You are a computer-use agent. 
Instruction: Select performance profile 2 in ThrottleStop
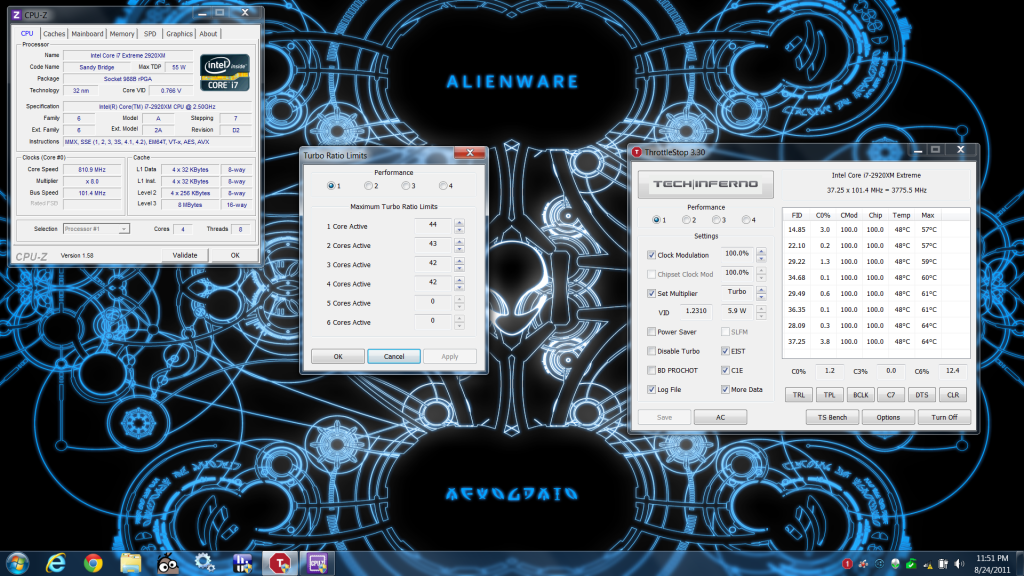[x=686, y=220]
